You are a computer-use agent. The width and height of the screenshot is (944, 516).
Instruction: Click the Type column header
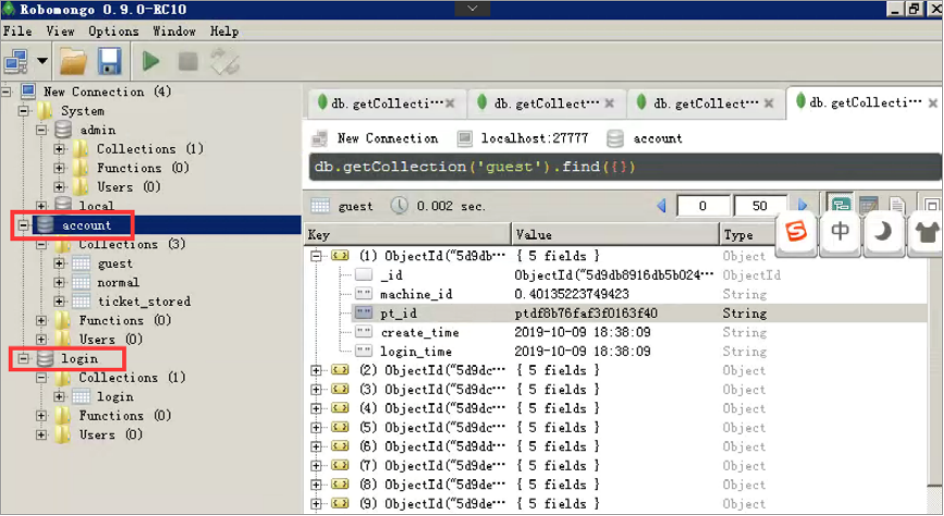pyautogui.click(x=750, y=235)
